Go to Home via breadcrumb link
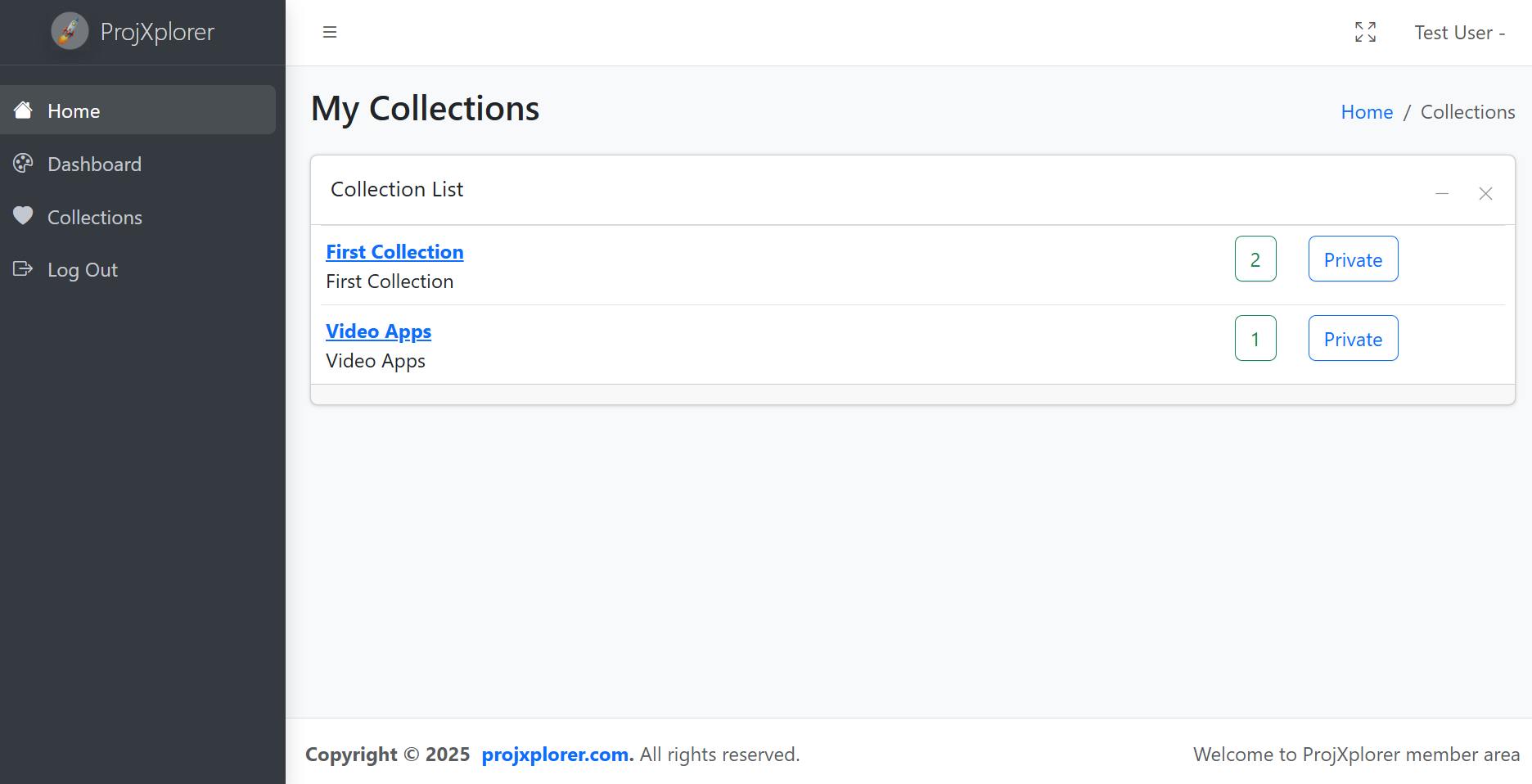This screenshot has width=1532, height=784. click(x=1367, y=112)
